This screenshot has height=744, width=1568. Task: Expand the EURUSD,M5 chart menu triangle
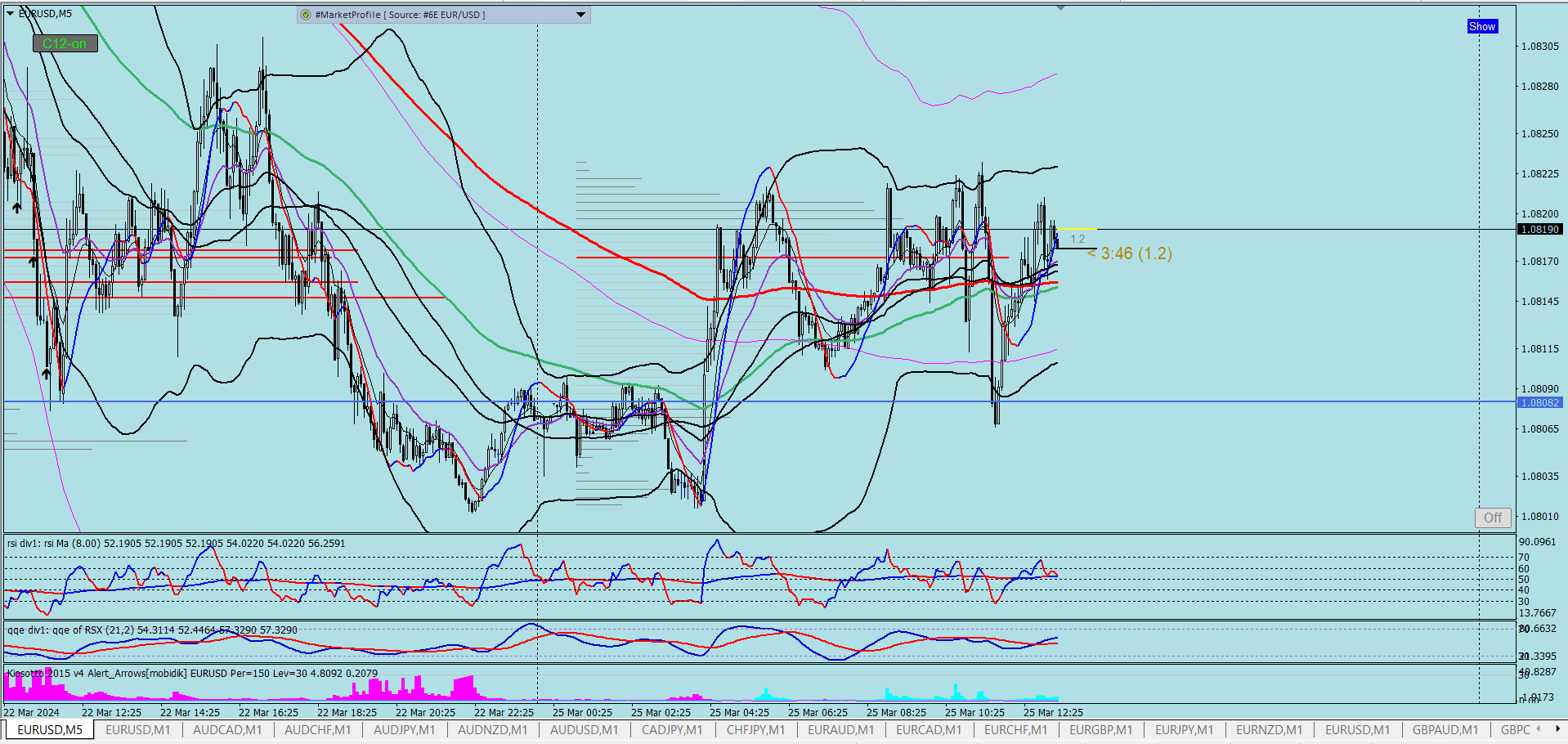(x=11, y=14)
